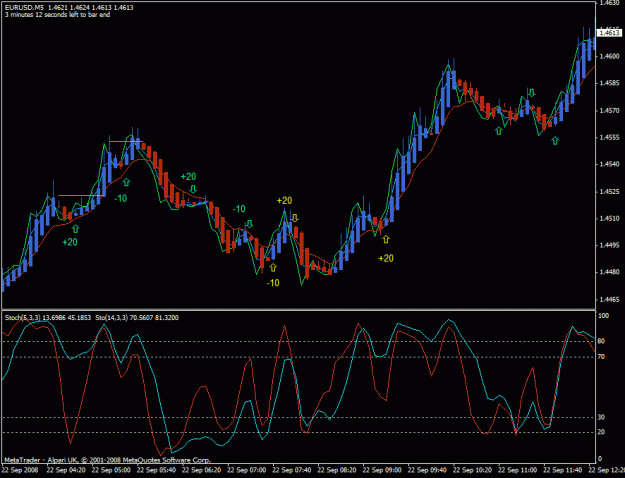Click the 1.4540 price axis label

tap(610, 164)
